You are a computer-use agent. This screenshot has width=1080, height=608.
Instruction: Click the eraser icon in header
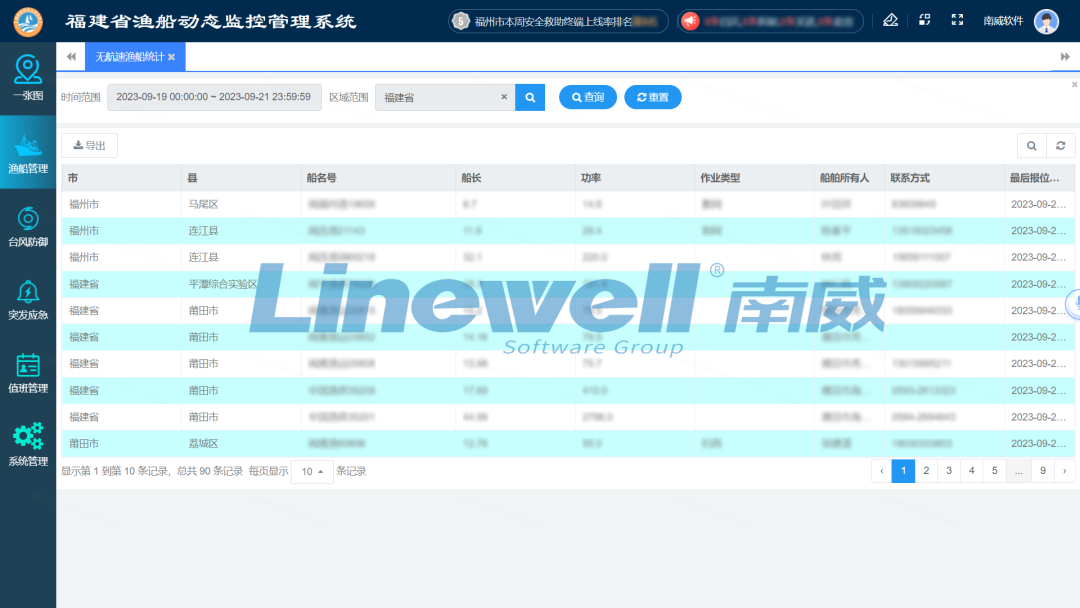click(x=891, y=20)
